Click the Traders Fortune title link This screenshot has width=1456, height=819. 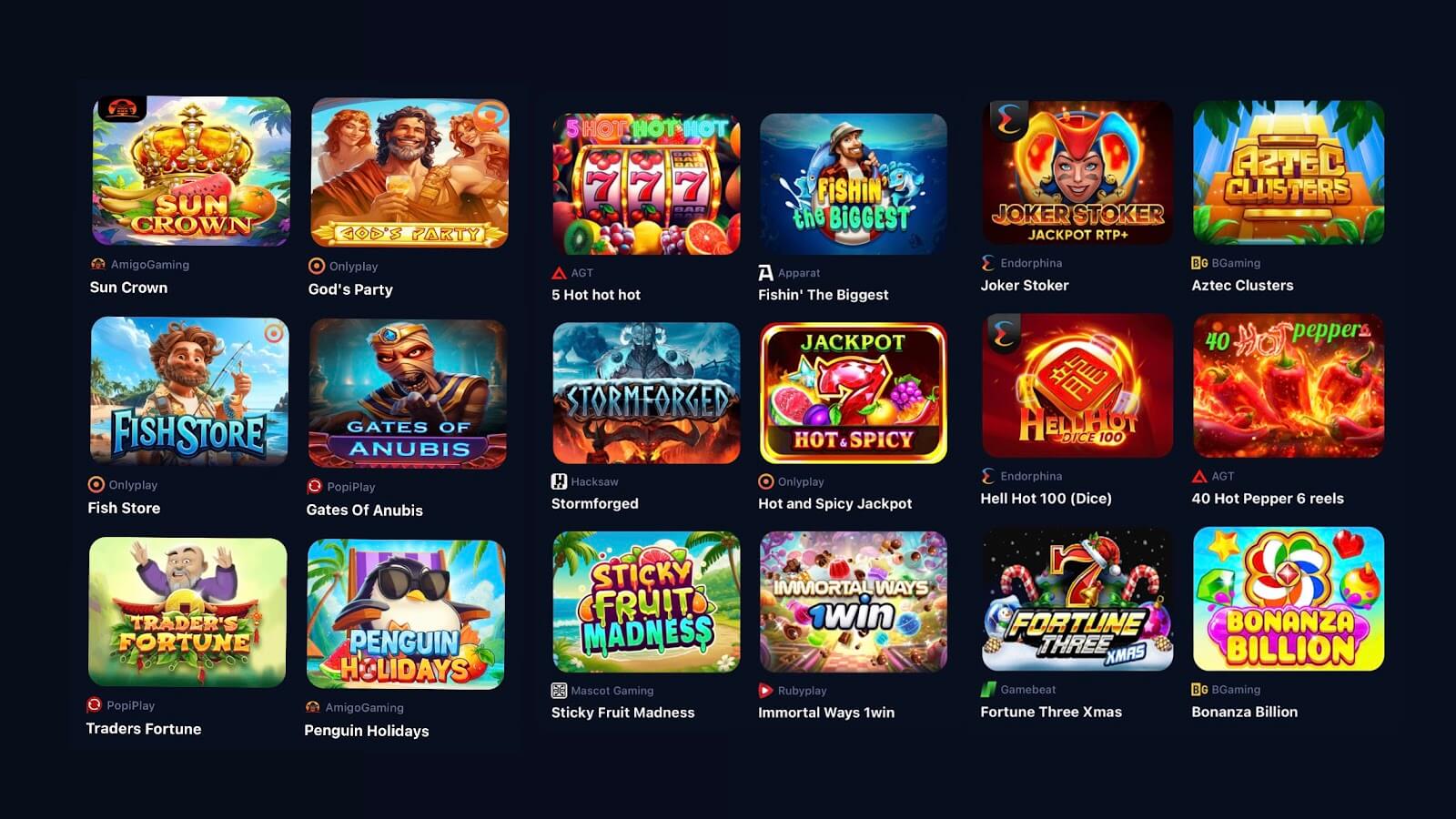pyautogui.click(x=144, y=729)
